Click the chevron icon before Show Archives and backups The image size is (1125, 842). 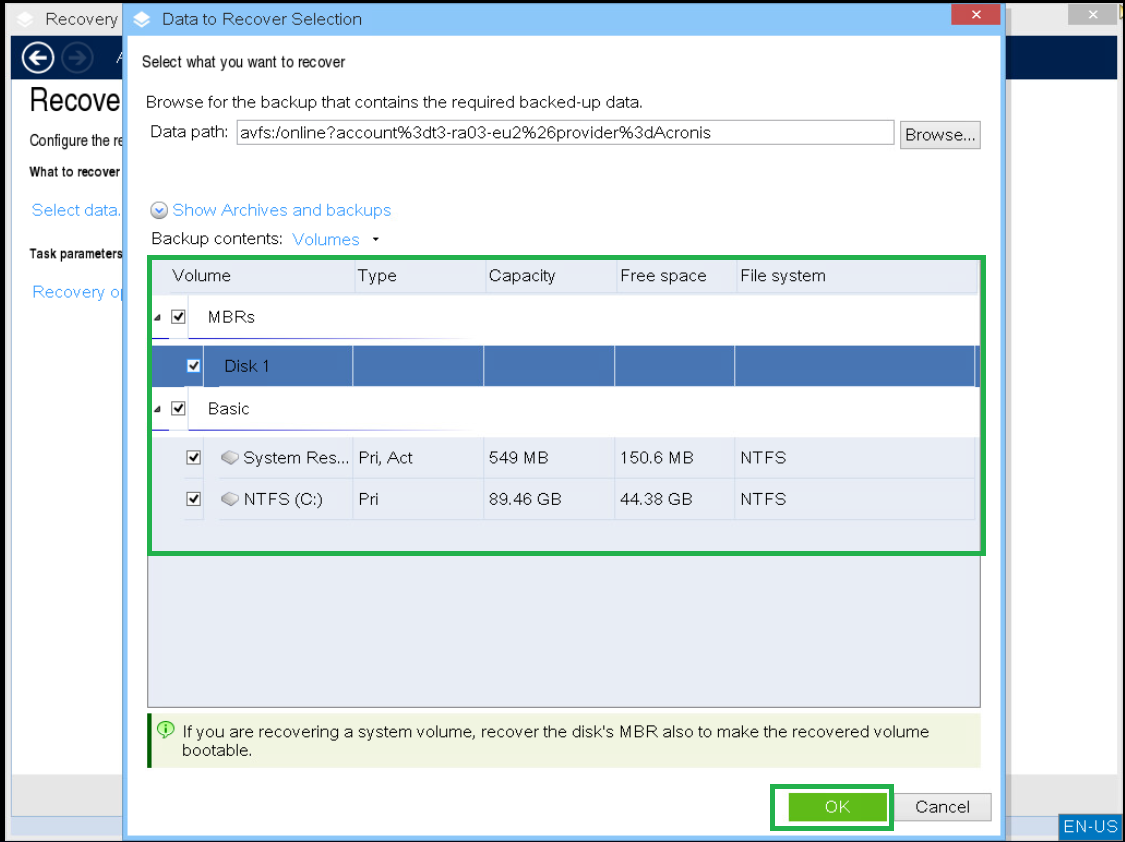tap(159, 210)
